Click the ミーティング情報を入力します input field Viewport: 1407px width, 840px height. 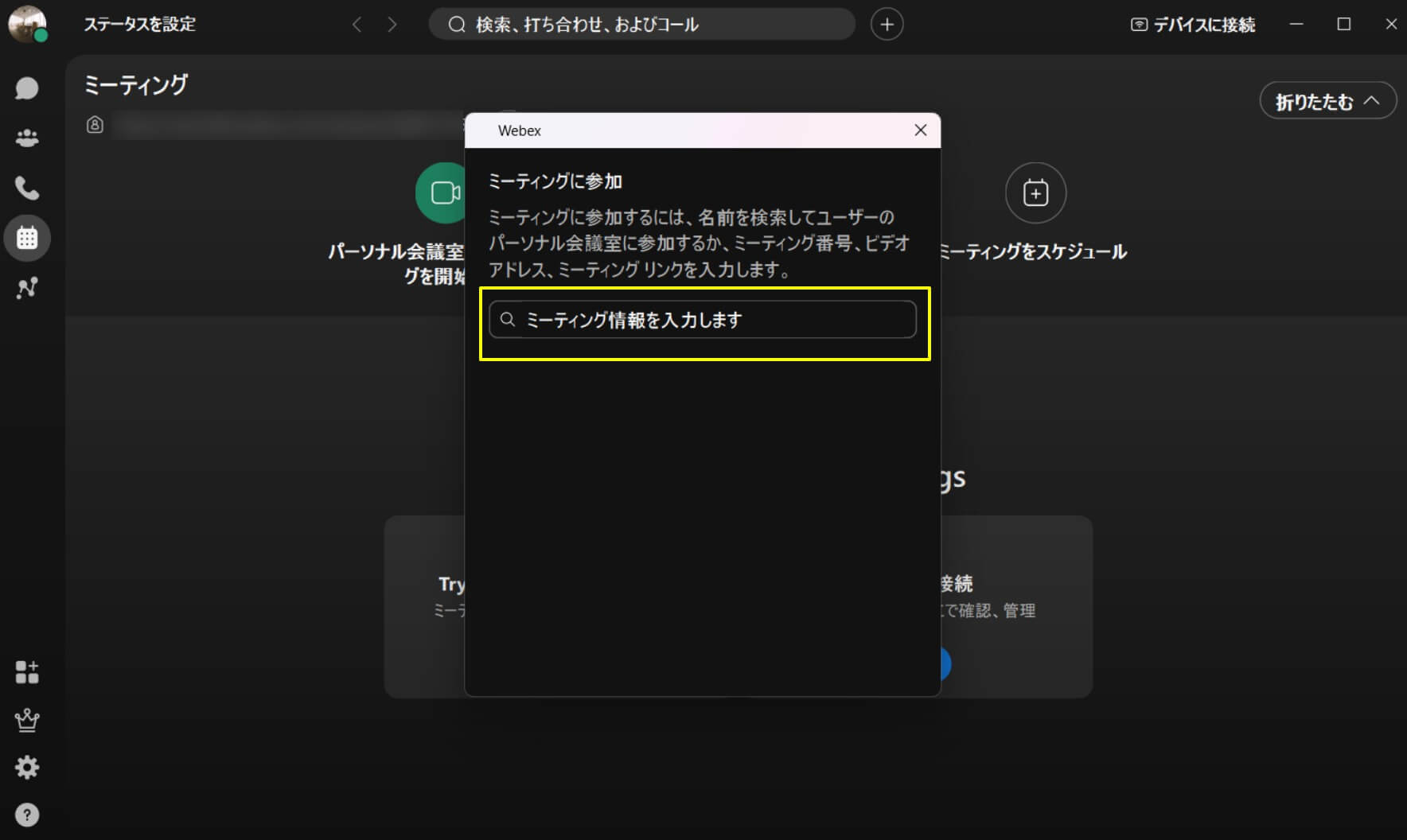[703, 320]
